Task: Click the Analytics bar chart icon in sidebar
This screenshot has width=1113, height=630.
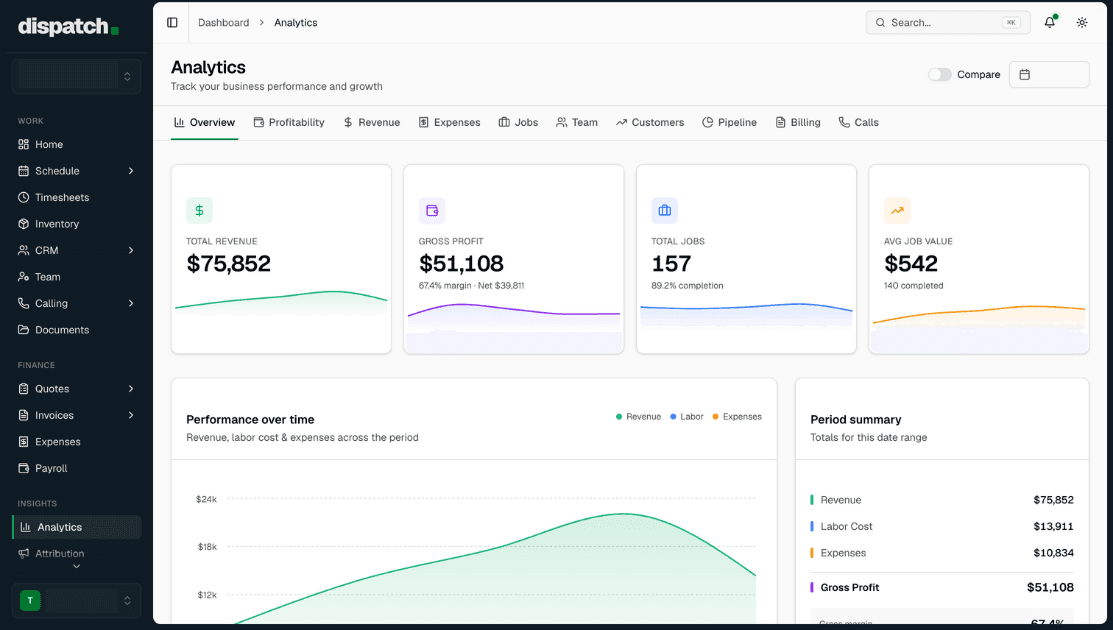Action: click(26, 527)
